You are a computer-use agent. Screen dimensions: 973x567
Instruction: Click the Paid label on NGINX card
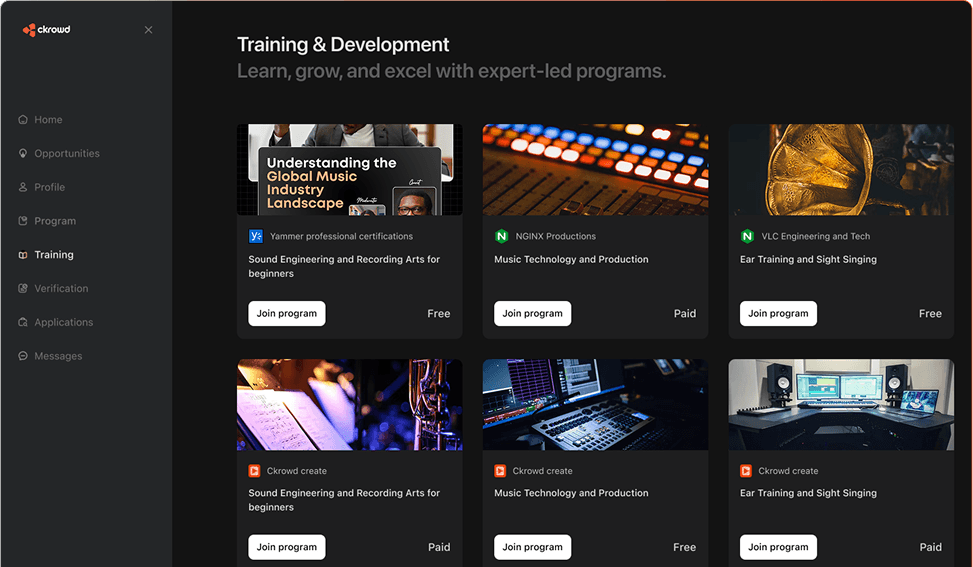[685, 314]
